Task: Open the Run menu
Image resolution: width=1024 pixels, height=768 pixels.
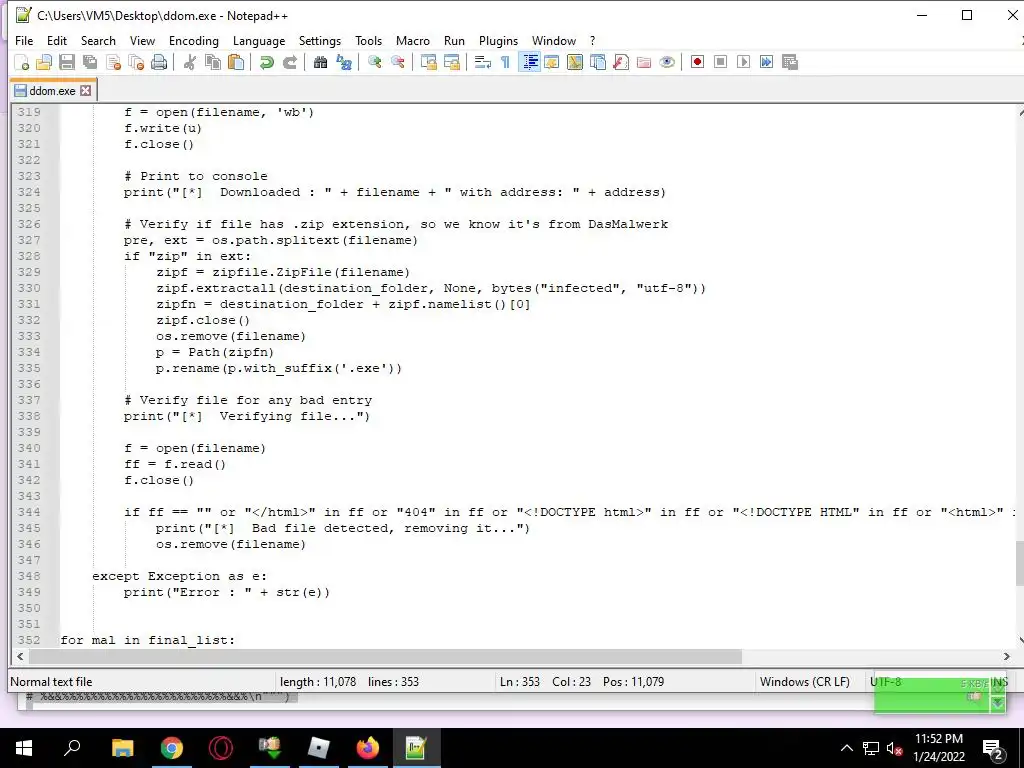Action: coord(455,40)
